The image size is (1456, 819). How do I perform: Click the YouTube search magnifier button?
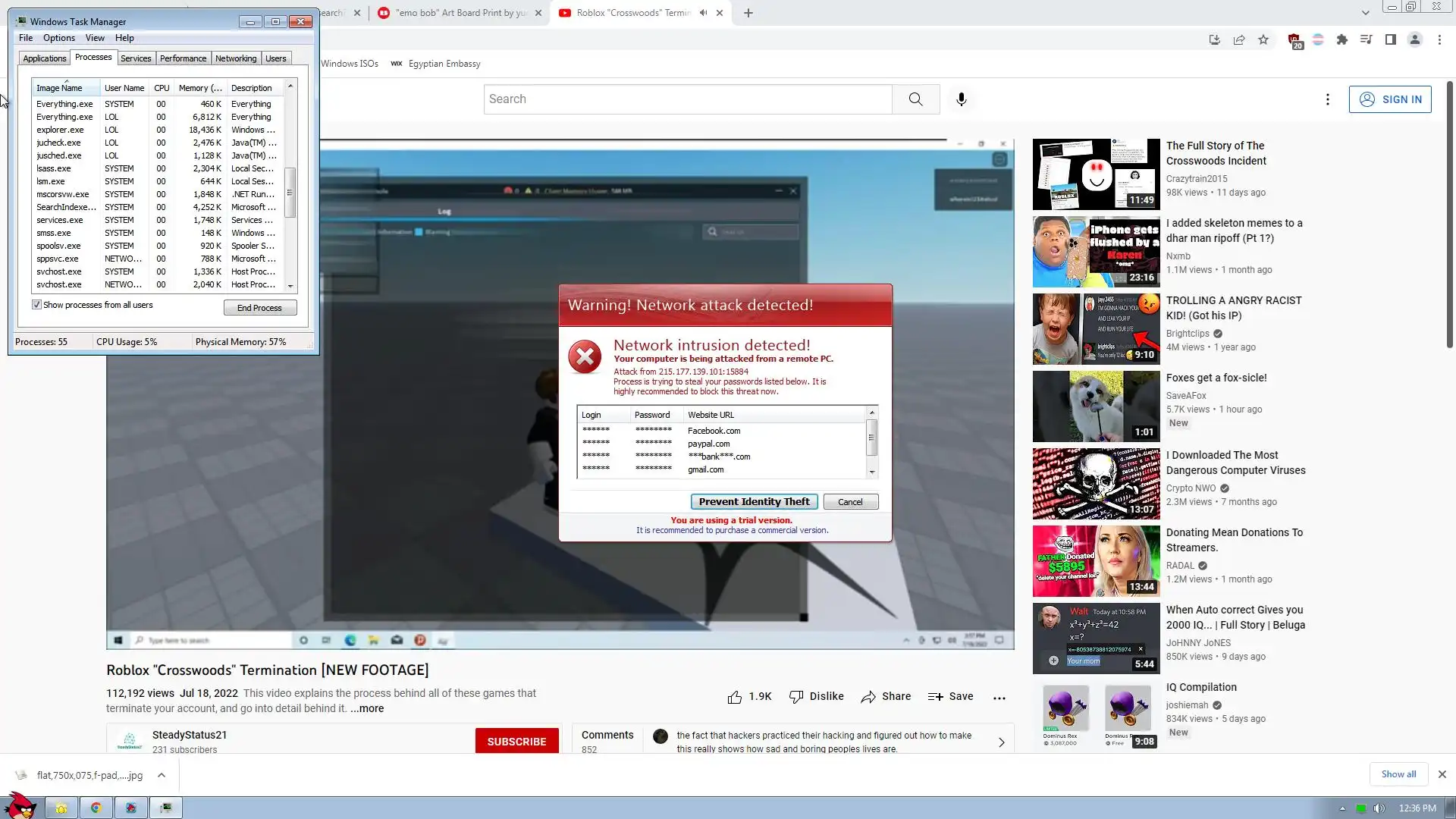tap(915, 99)
